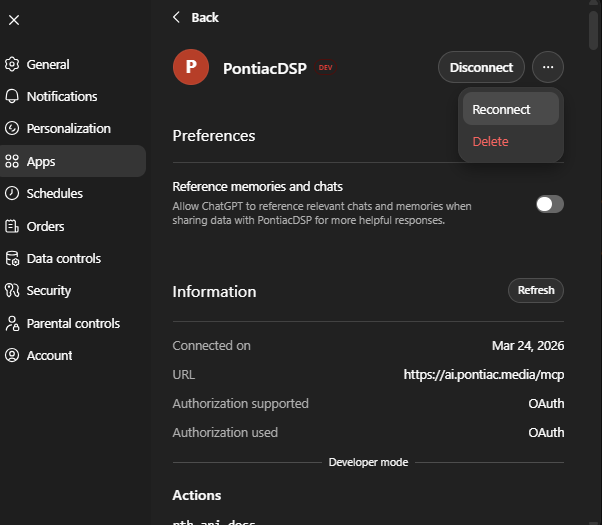Click the Data controls database icon

coord(12,258)
